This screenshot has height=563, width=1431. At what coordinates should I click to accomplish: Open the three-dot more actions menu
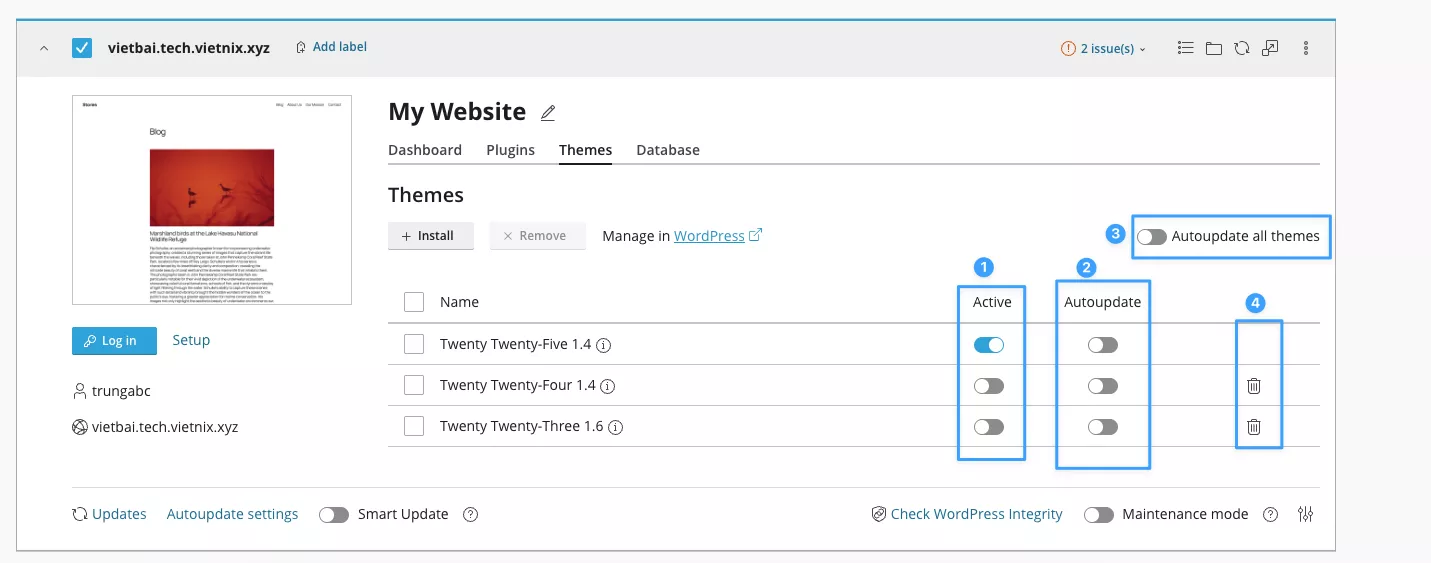click(x=1306, y=48)
